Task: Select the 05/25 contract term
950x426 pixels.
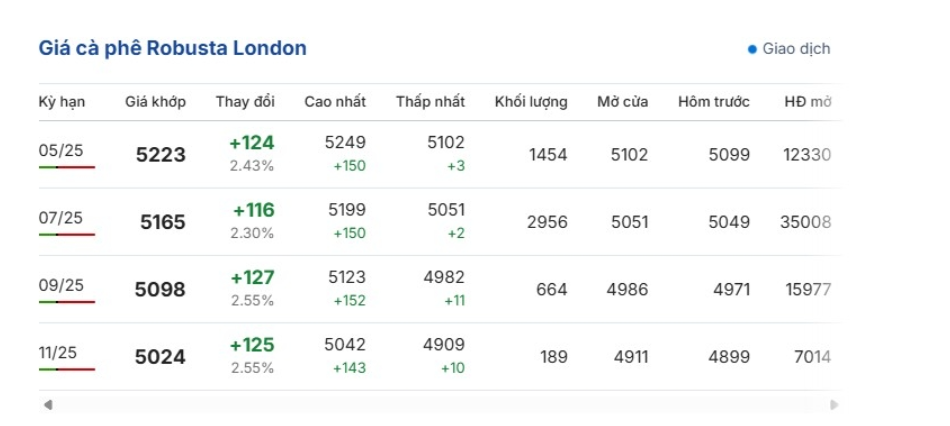Action: coord(61,150)
